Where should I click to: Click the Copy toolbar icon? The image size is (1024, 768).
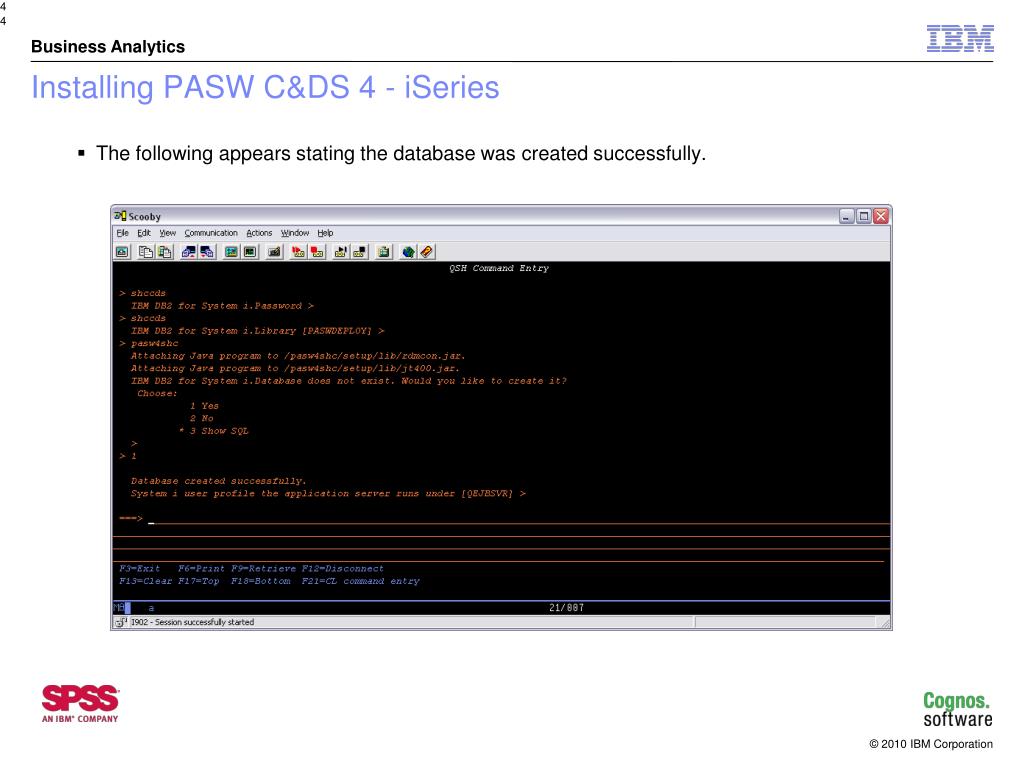coord(146,251)
